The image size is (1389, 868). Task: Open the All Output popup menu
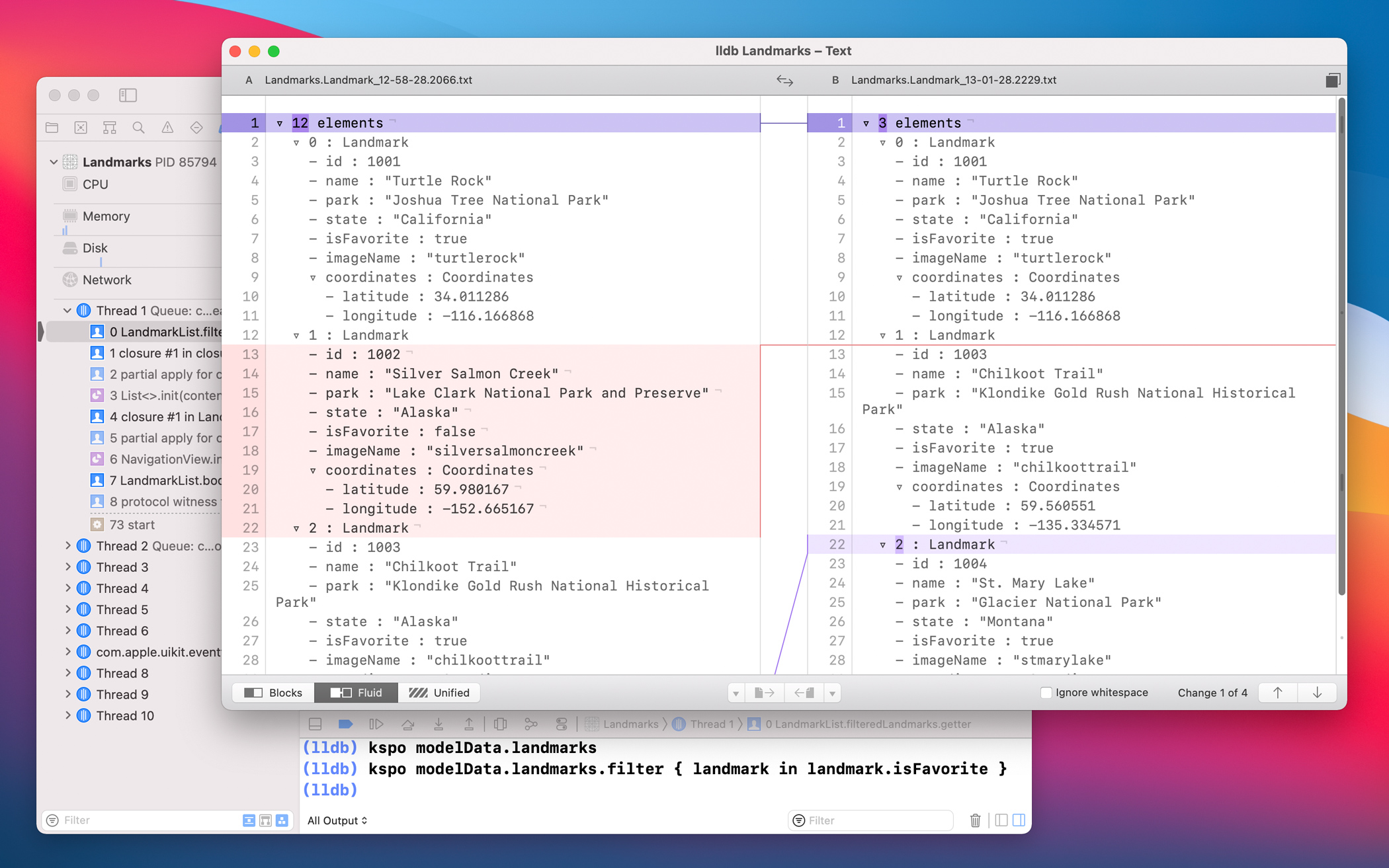point(337,820)
